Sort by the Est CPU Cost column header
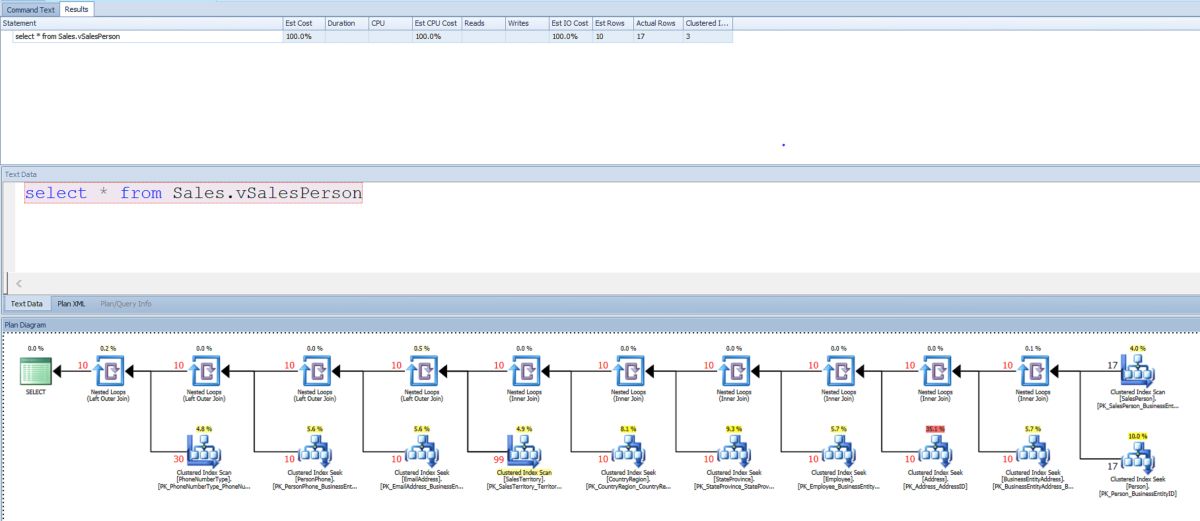 (436, 22)
